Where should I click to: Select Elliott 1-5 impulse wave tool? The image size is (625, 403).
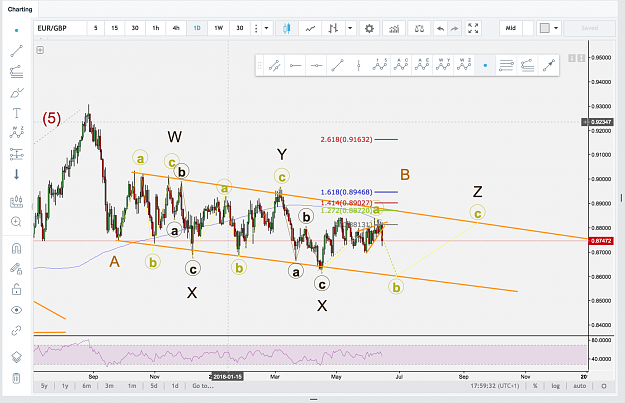[380, 65]
